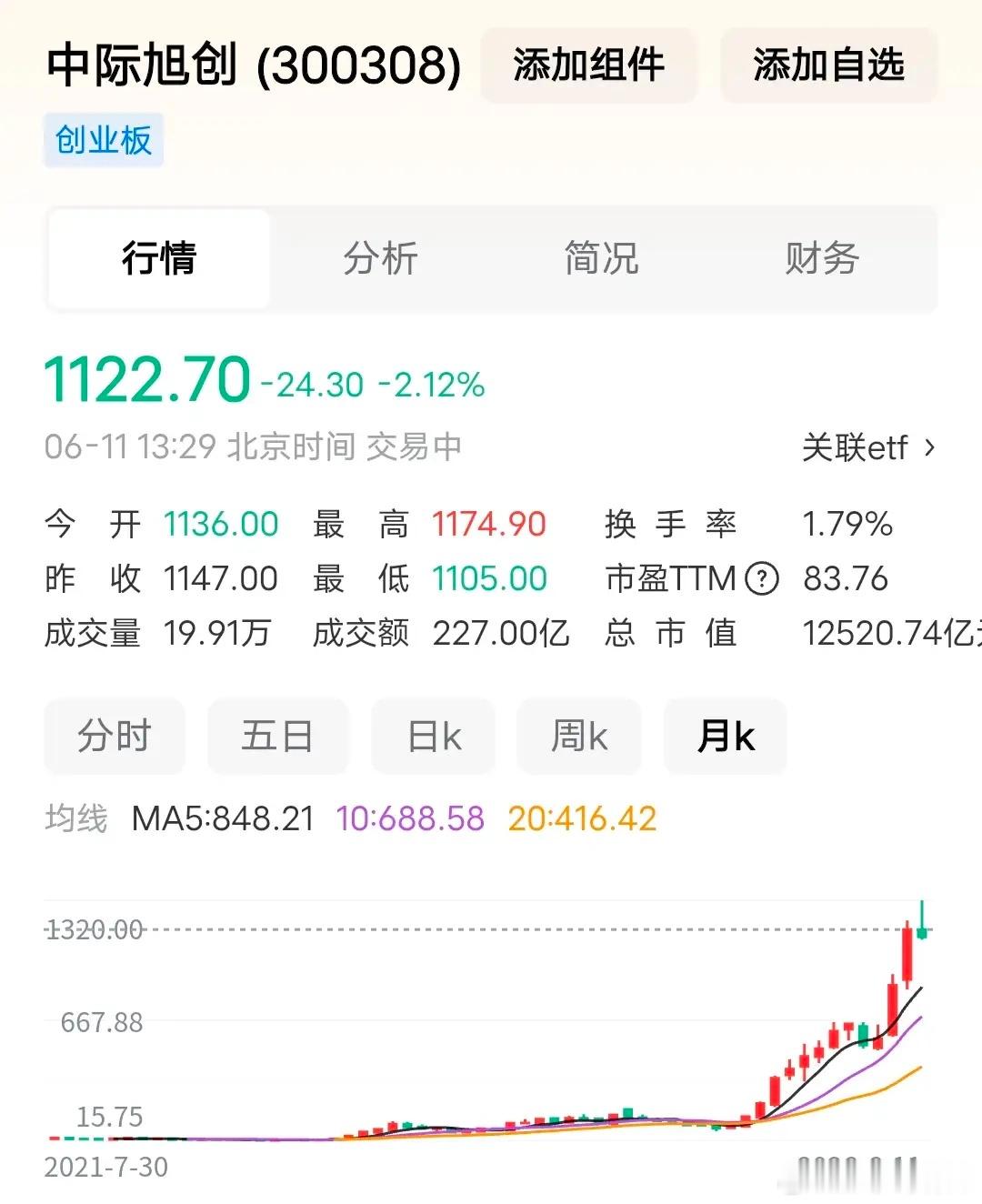
Task: Tap the 创业板 tag
Action: coord(104,140)
